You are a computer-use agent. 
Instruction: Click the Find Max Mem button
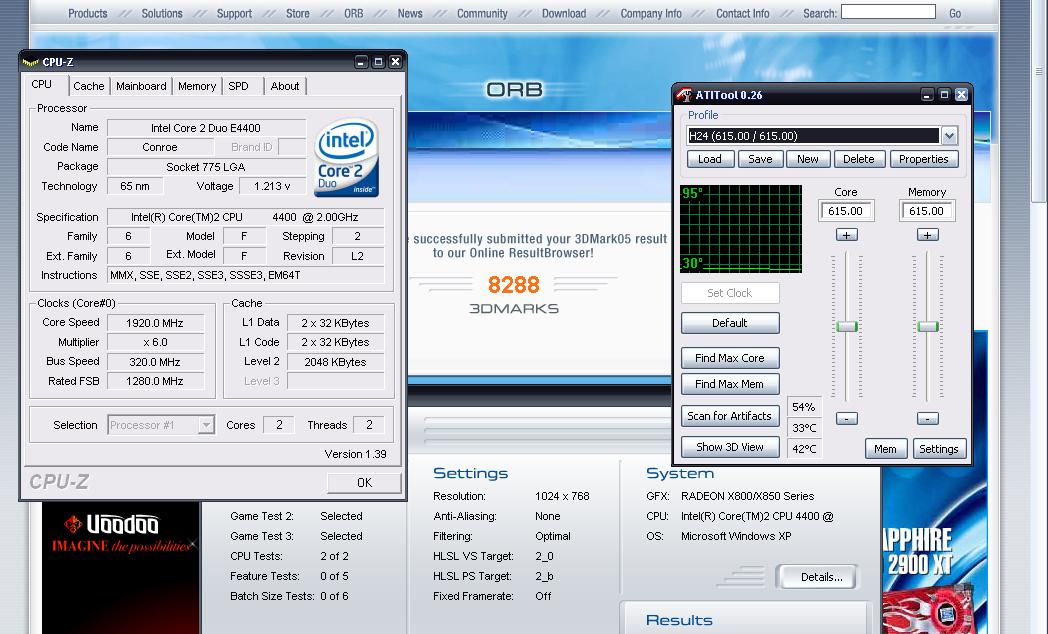[x=730, y=384]
